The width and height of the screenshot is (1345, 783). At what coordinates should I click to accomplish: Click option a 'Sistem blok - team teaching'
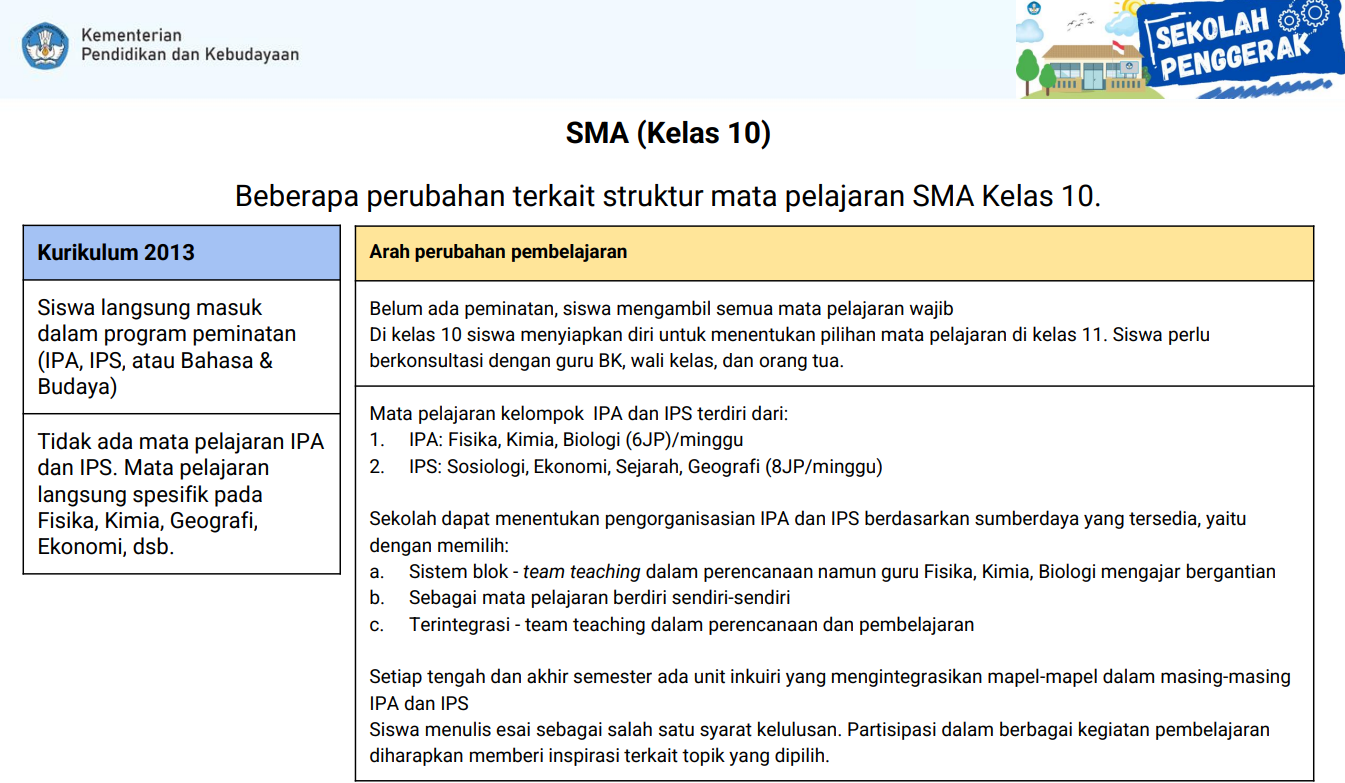click(842, 572)
